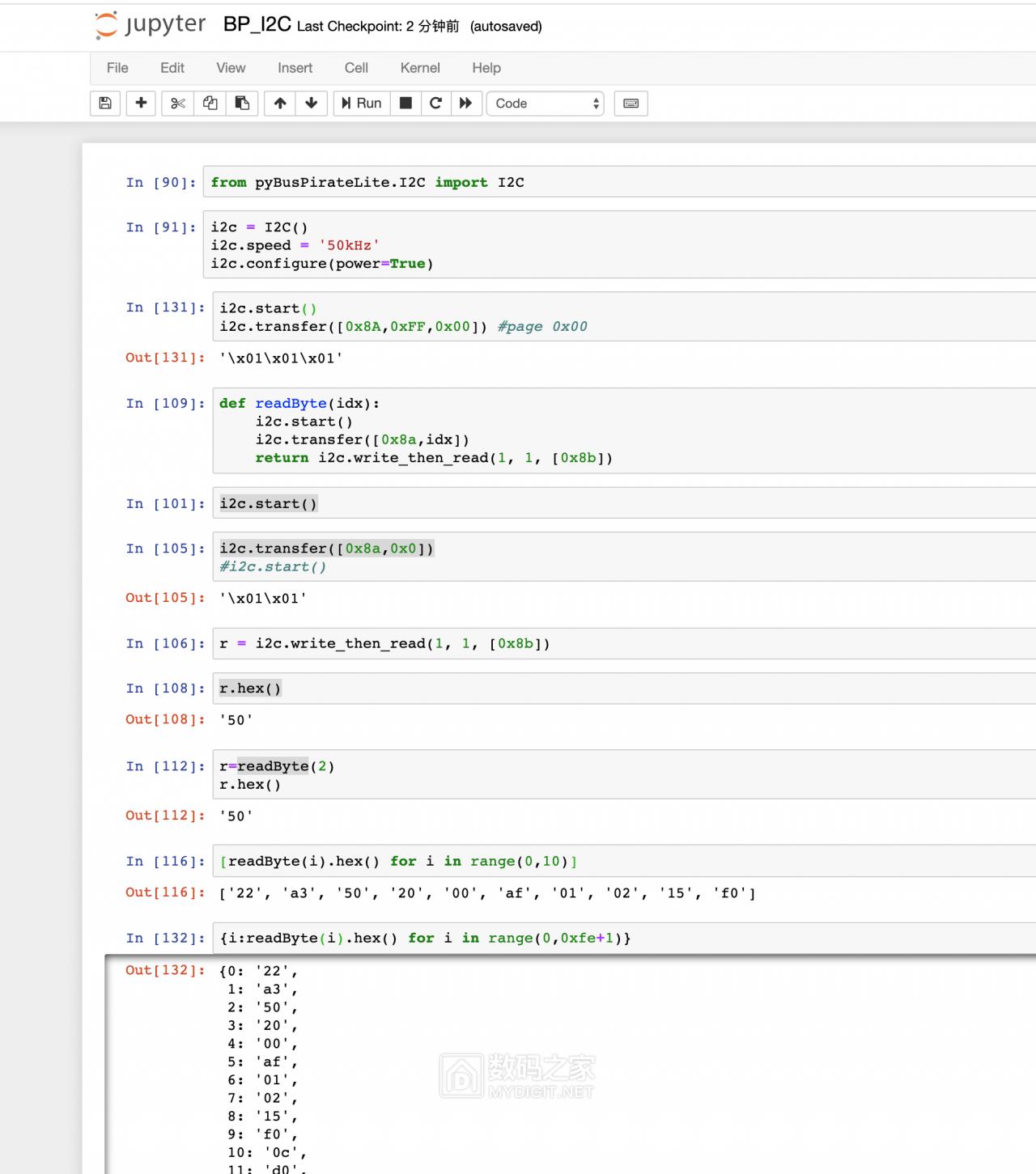The width and height of the screenshot is (1036, 1174).
Task: Expand the Cell menu
Action: (356, 68)
